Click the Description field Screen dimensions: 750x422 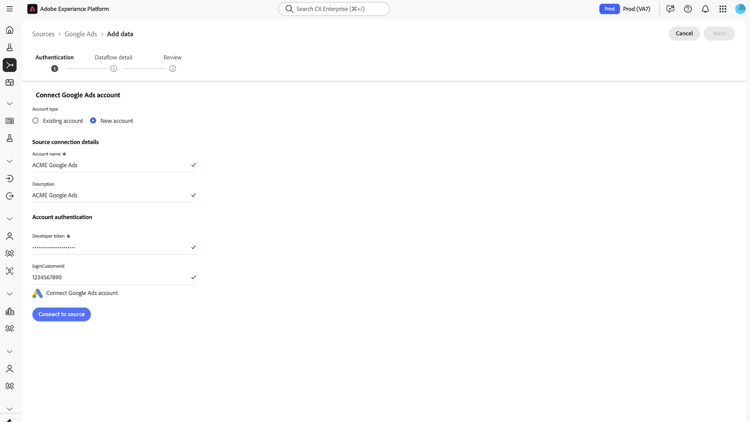tap(114, 195)
